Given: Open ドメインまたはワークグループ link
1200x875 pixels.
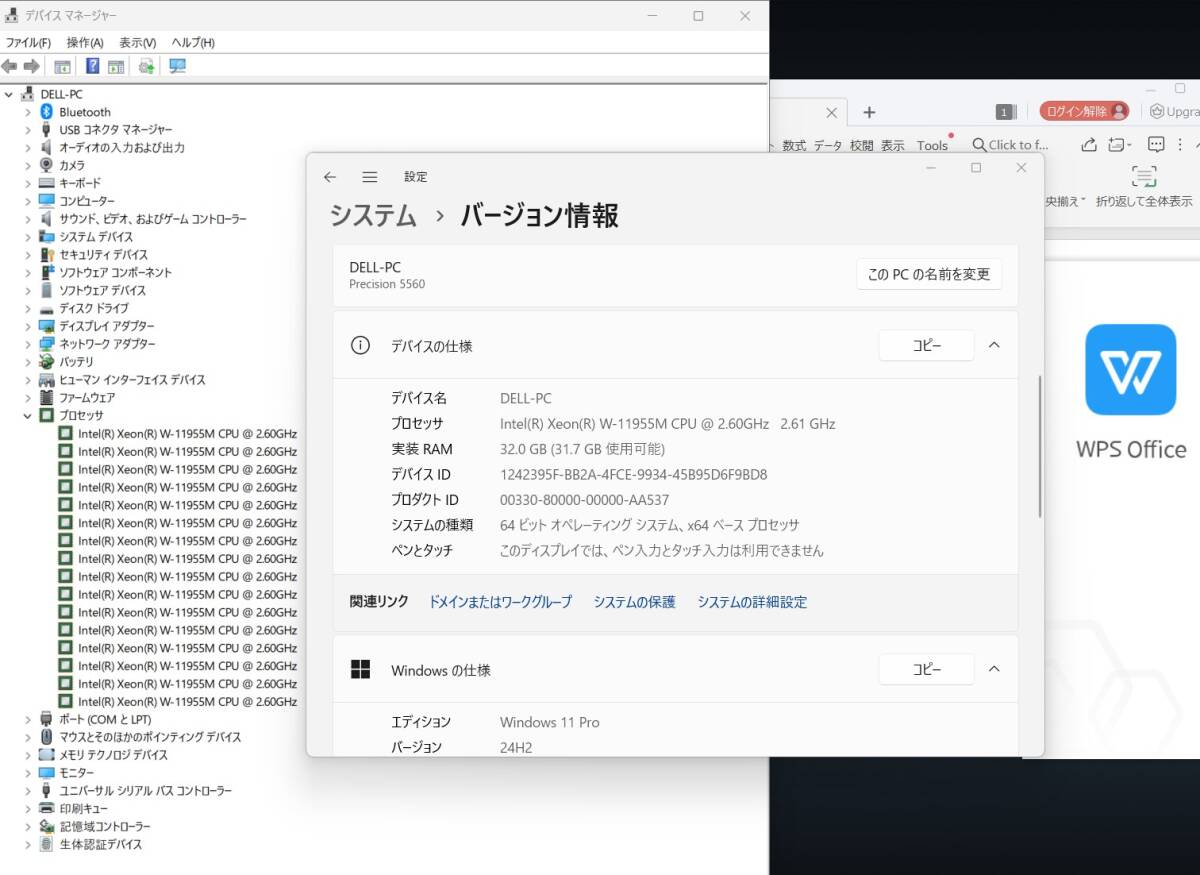Looking at the screenshot, I should click(500, 602).
